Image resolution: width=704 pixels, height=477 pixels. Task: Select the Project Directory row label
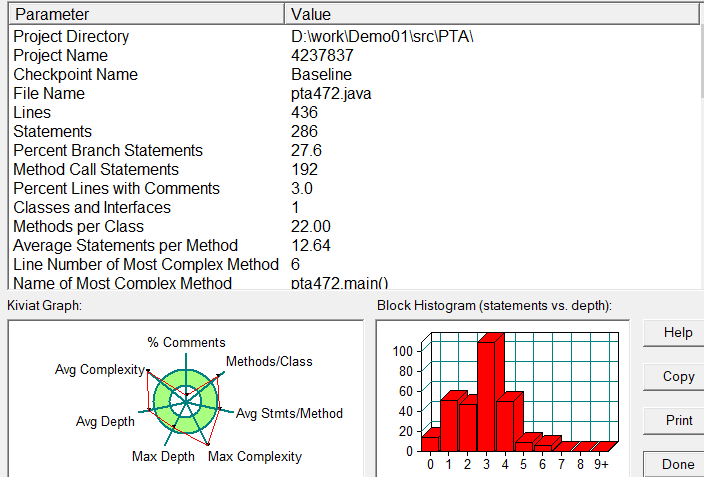pyautogui.click(x=71, y=36)
